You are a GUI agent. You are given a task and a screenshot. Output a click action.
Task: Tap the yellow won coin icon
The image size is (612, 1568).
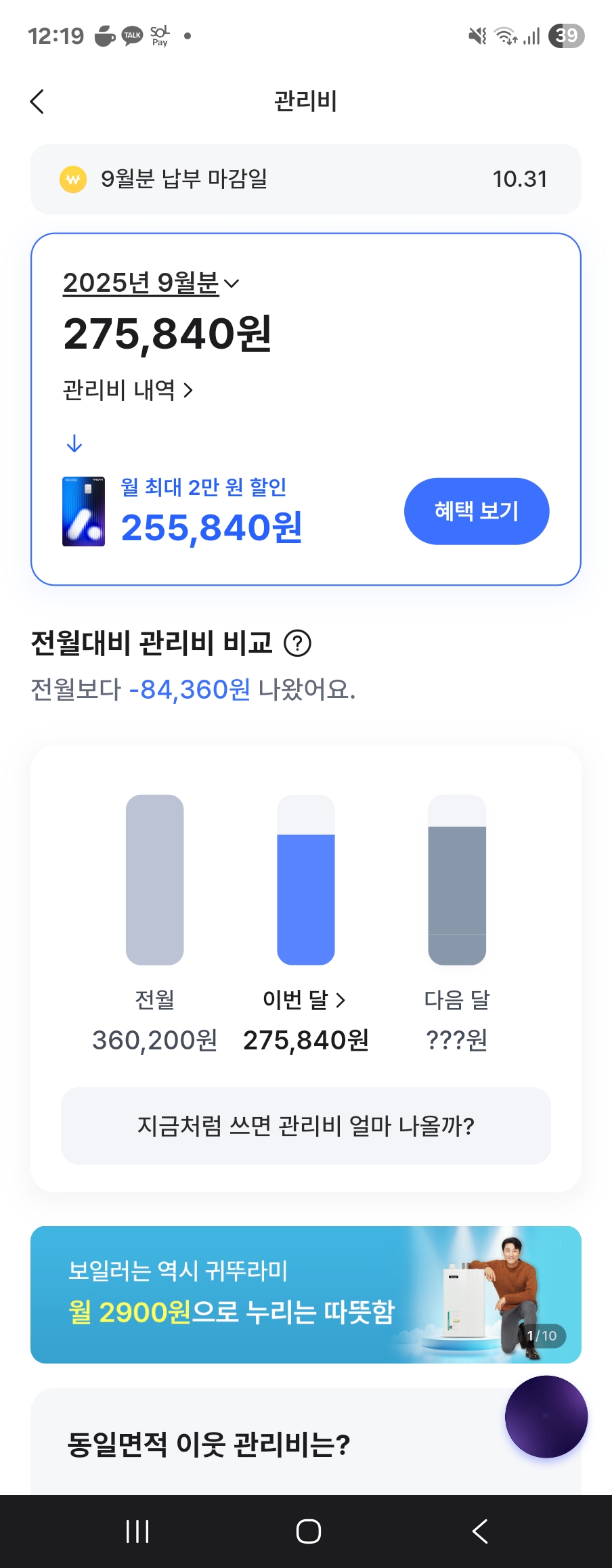pyautogui.click(x=73, y=179)
